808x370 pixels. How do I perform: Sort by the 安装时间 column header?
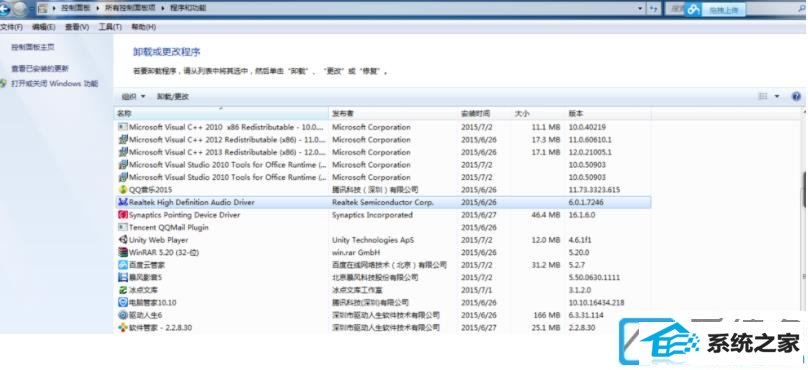(485, 113)
